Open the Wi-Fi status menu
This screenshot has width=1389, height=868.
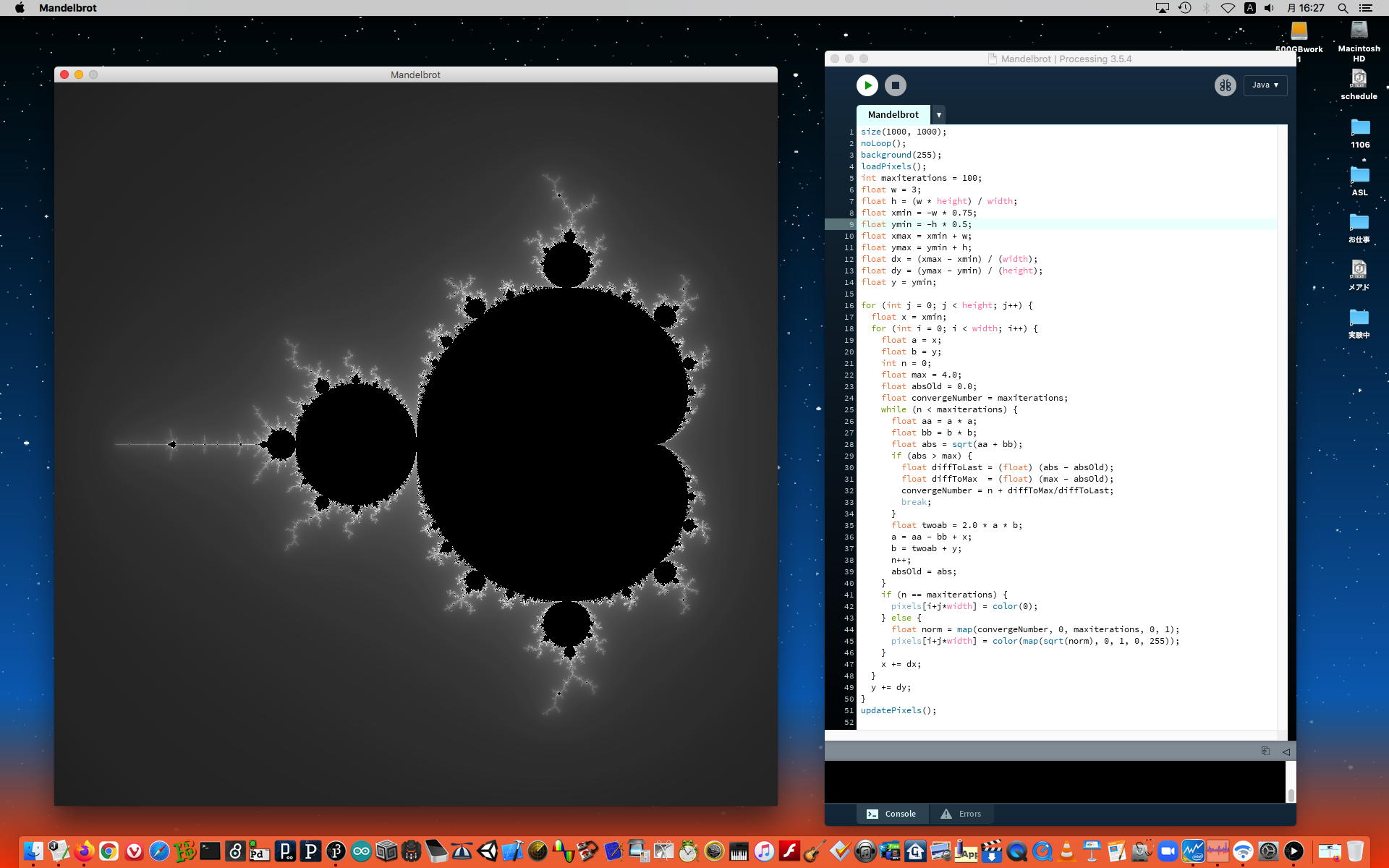1228,8
